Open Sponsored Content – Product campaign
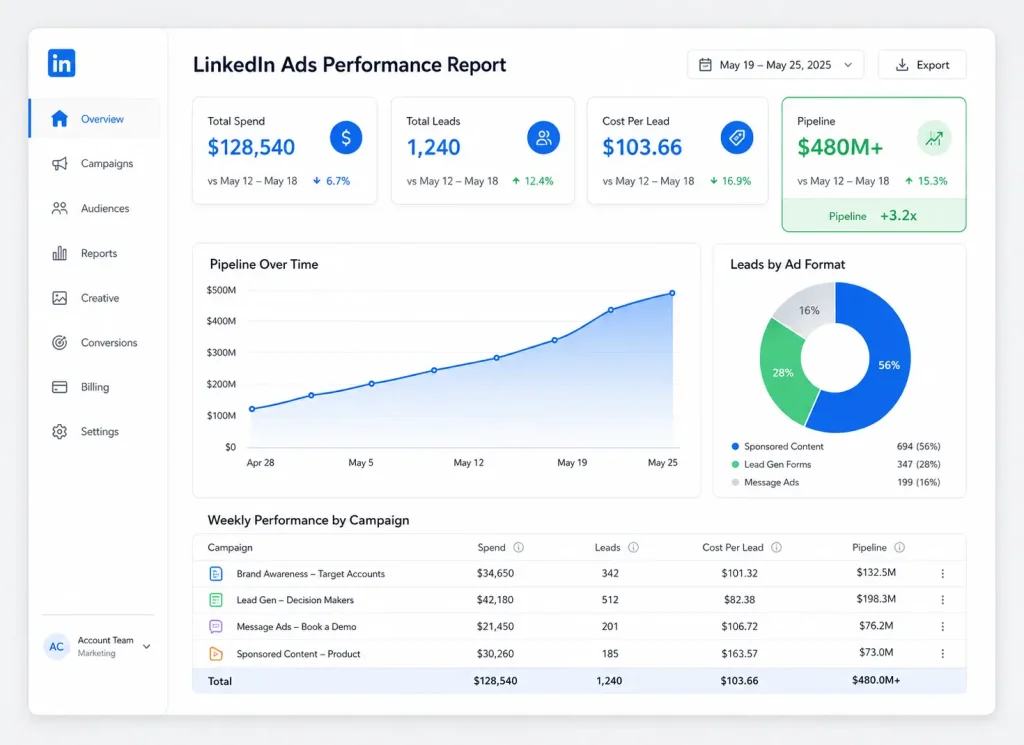Viewport: 1024px width, 745px height. click(298, 654)
